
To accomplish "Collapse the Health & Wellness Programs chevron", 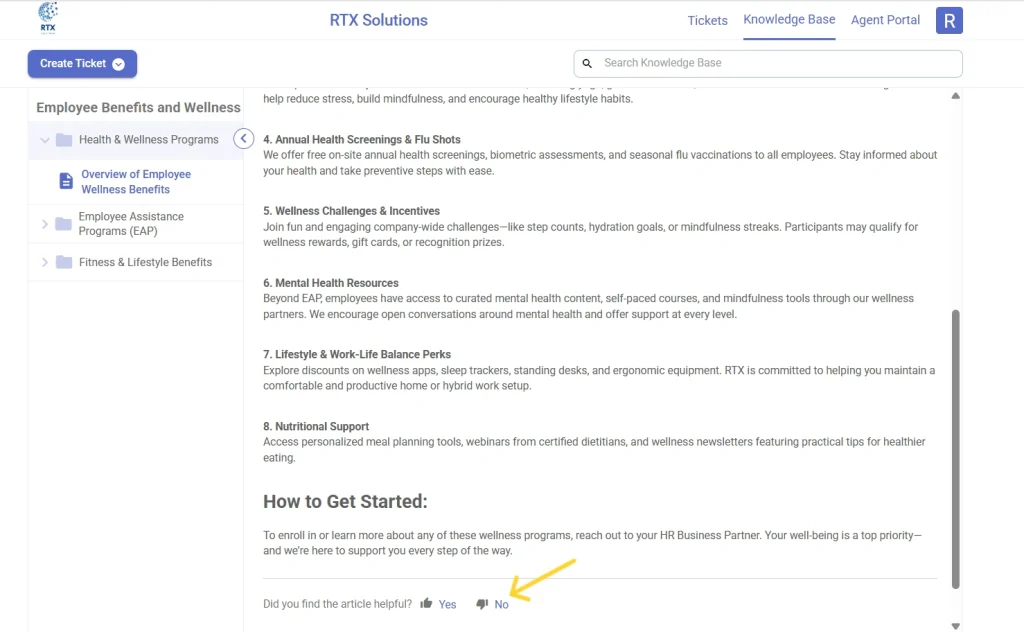I will tap(44, 140).
